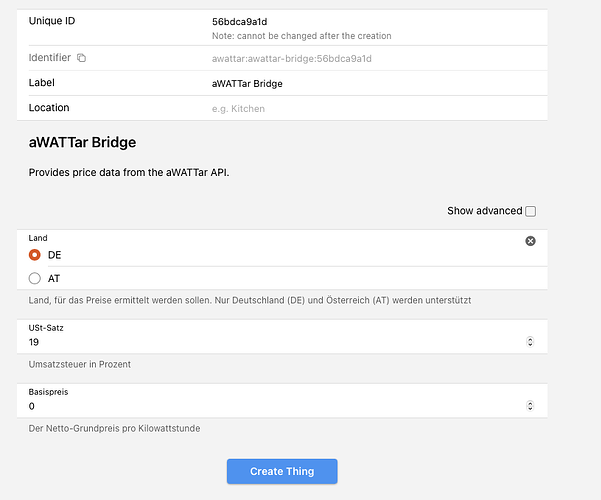Screen dimensions: 601x500
Task: Click the aWATTar Bridge section heading
Action: [x=82, y=142]
